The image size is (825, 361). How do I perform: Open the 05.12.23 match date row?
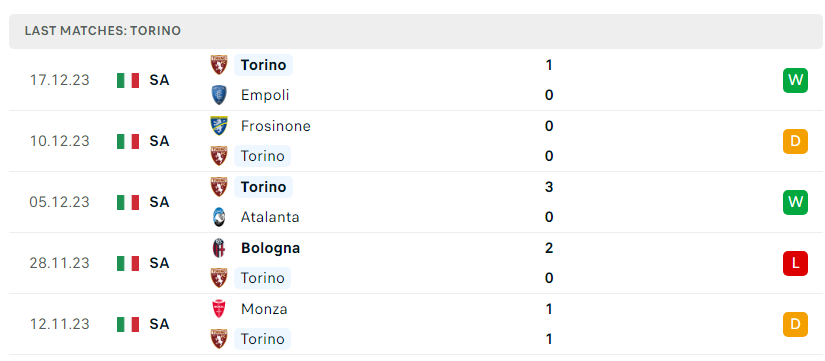click(x=416, y=202)
